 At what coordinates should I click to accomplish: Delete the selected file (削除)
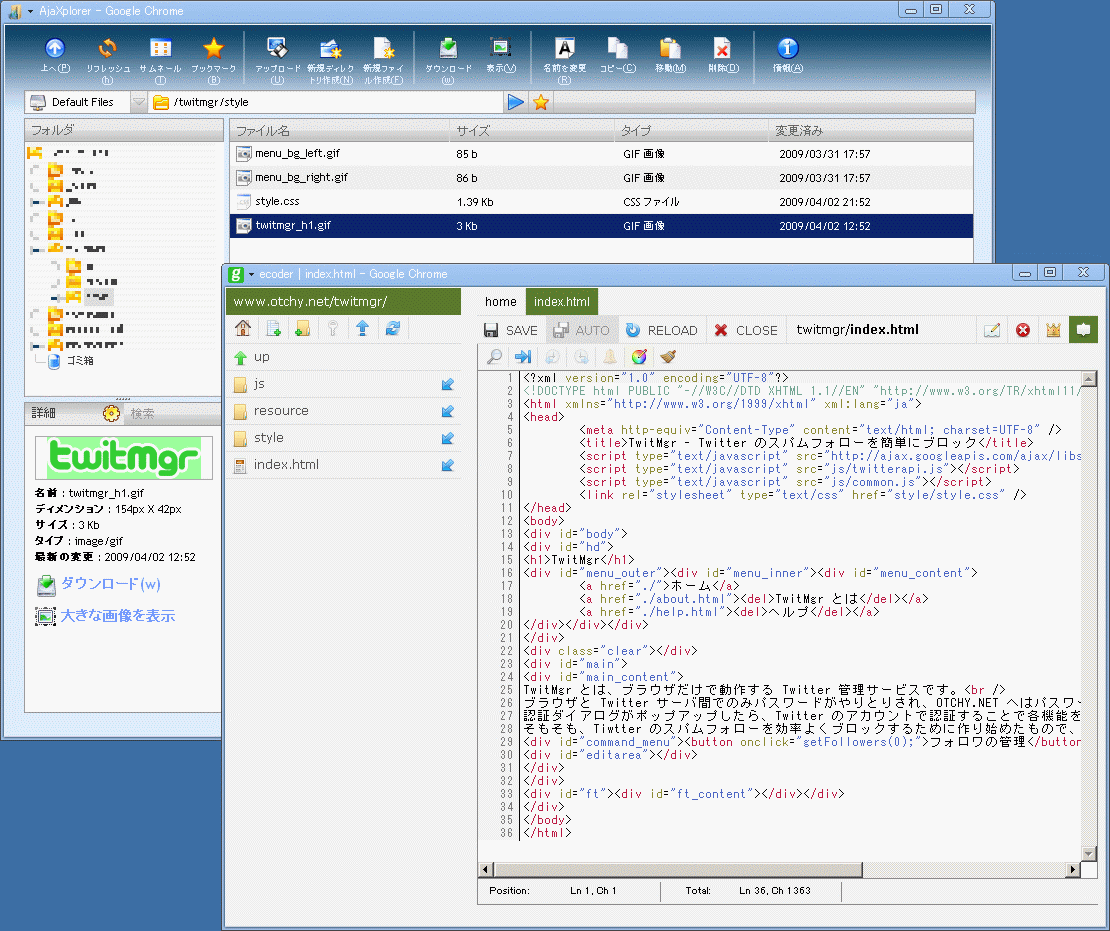pyautogui.click(x=723, y=56)
